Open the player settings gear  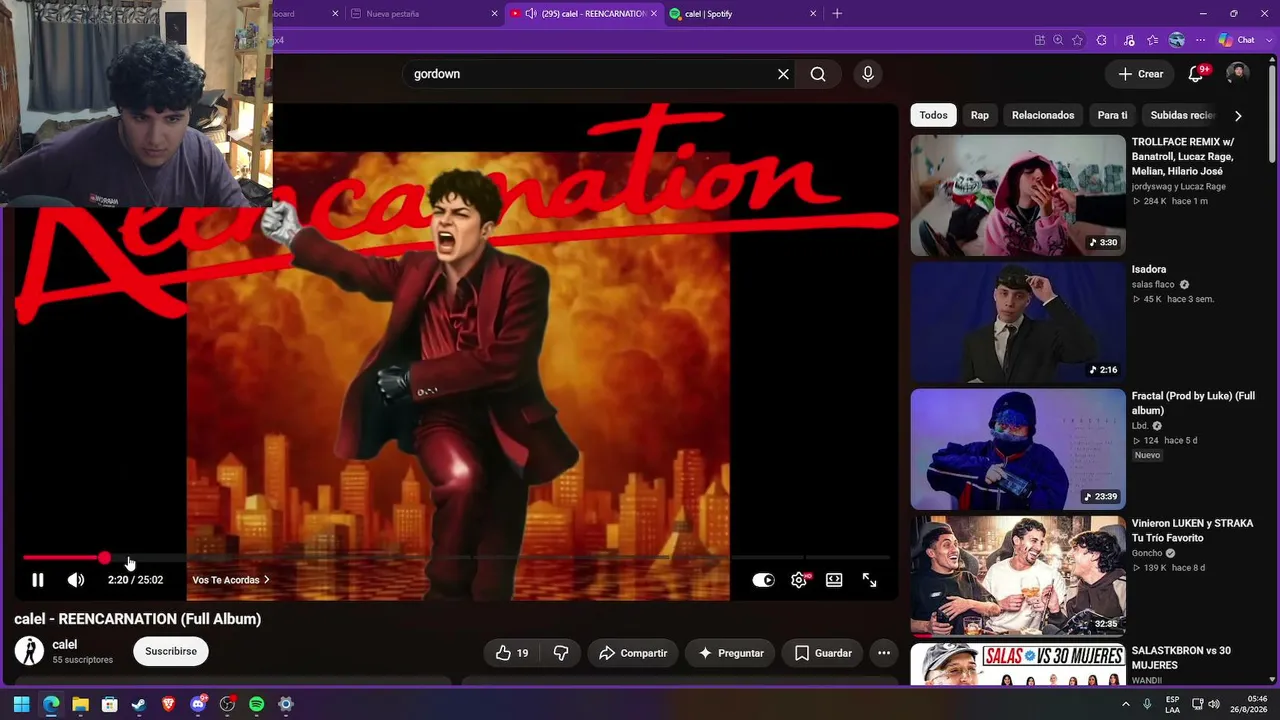[799, 580]
